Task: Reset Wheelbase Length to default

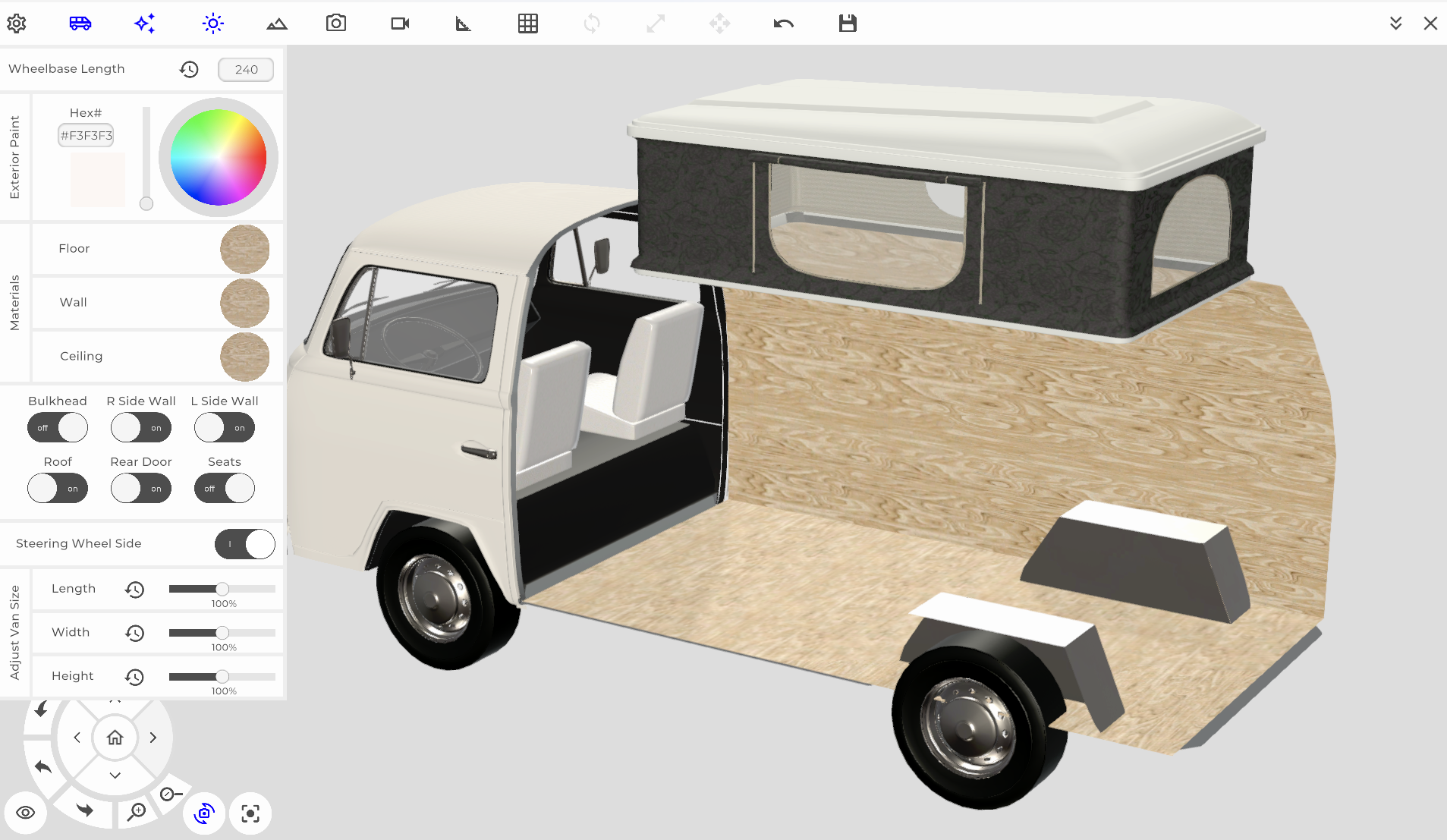Action: (x=189, y=69)
